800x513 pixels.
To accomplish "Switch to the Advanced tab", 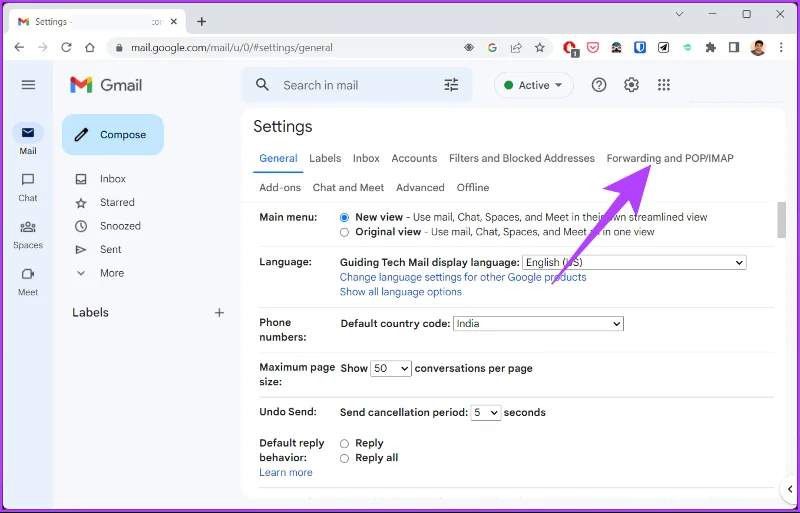I will point(420,187).
